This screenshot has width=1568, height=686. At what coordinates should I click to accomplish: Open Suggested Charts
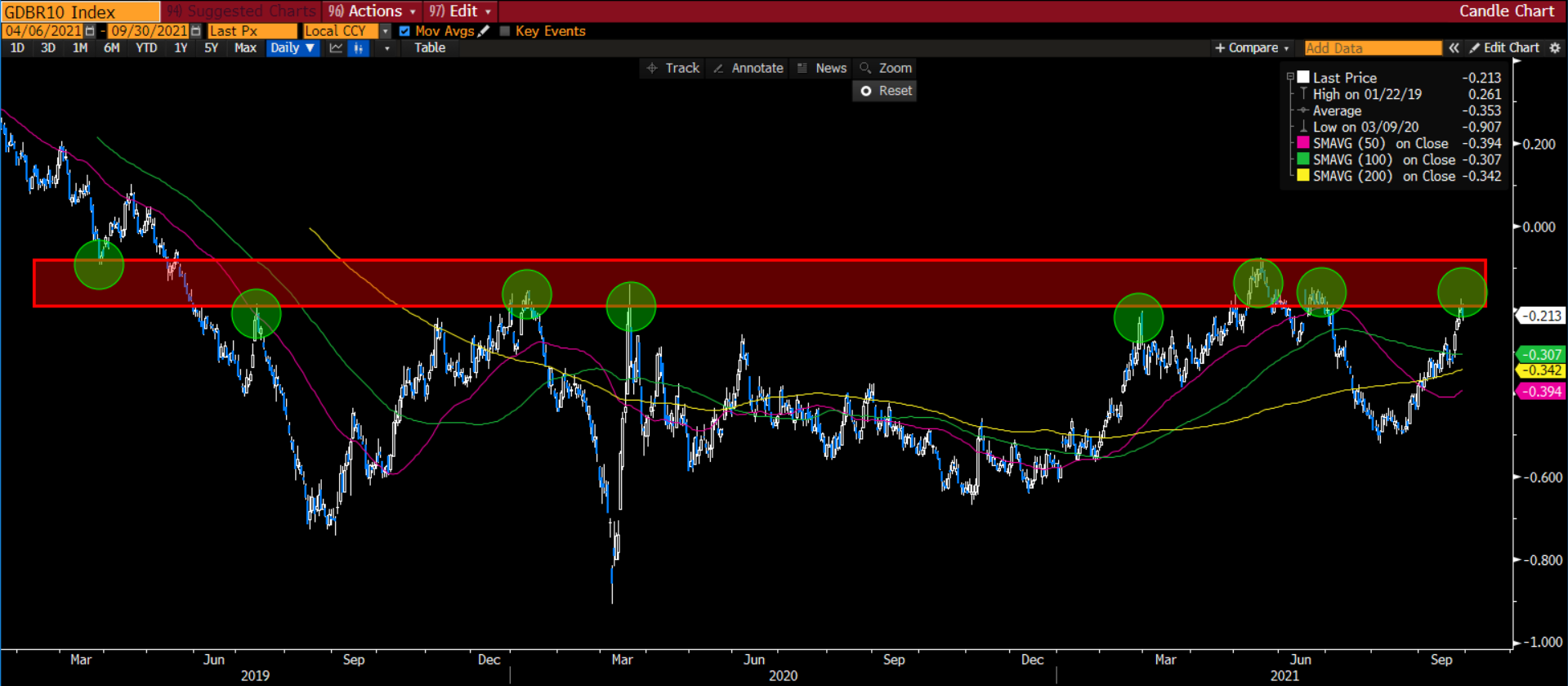242,11
